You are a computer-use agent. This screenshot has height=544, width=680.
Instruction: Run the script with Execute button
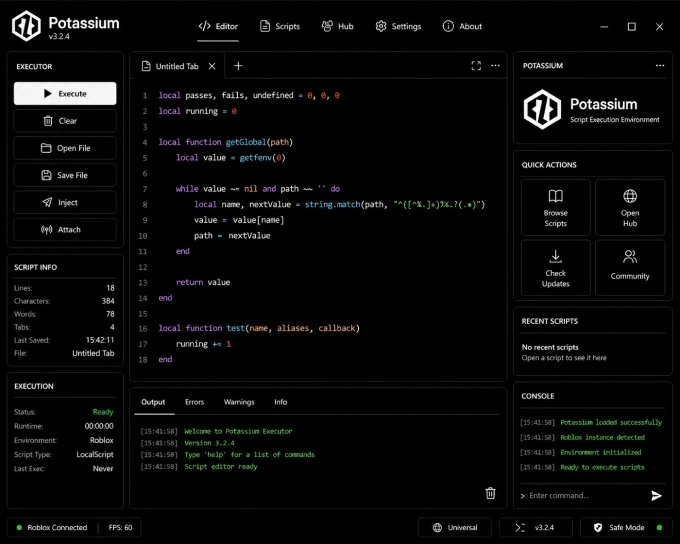65,93
